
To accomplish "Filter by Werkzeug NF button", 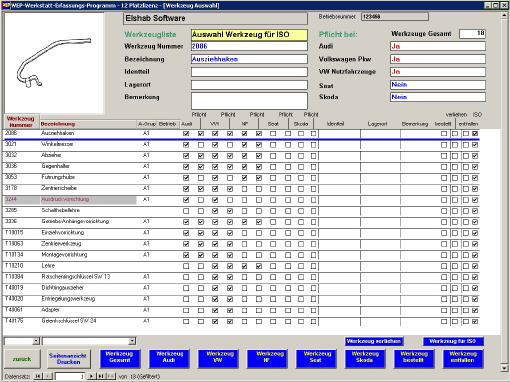I will (x=267, y=359).
